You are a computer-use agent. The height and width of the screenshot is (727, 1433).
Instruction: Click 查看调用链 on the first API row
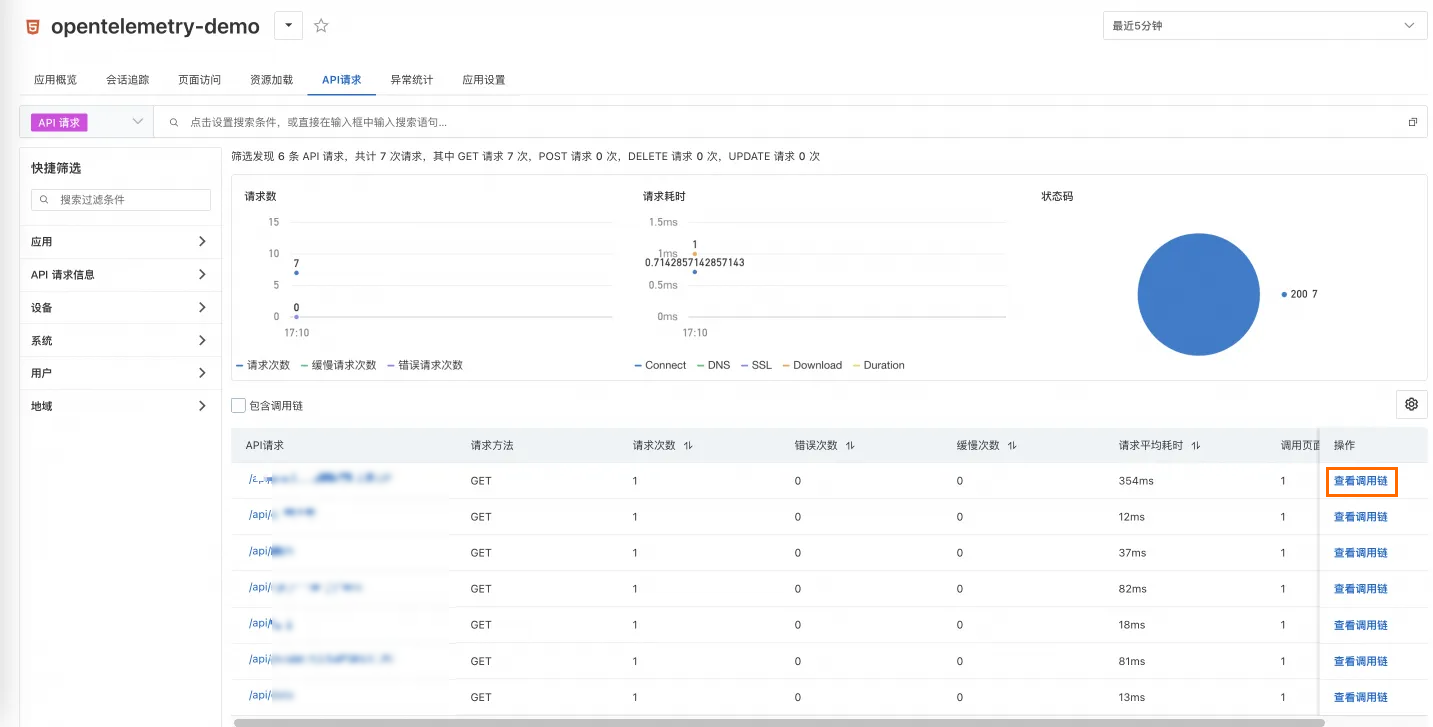(1361, 481)
